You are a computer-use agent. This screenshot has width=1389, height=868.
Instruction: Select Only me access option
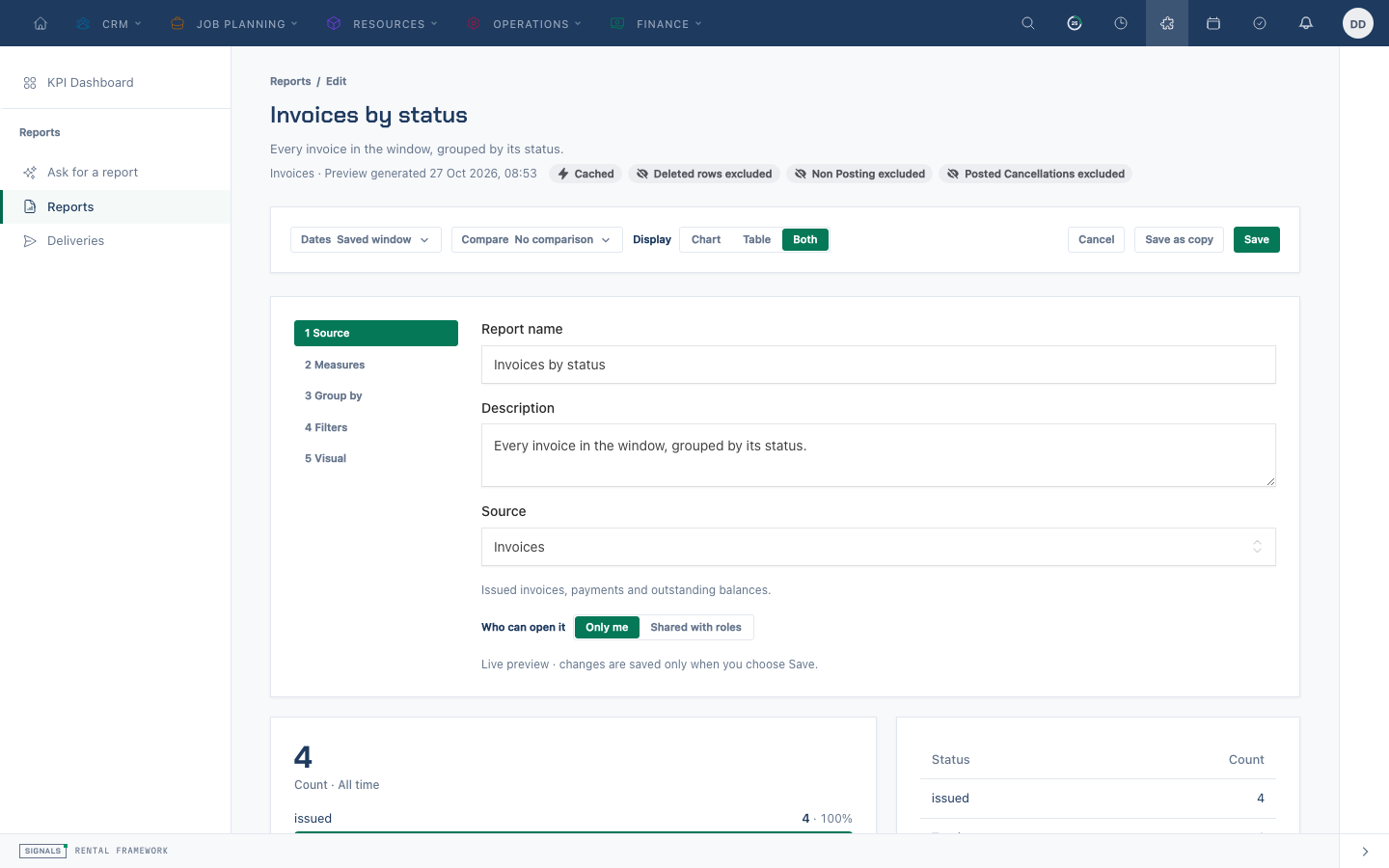(x=607, y=627)
